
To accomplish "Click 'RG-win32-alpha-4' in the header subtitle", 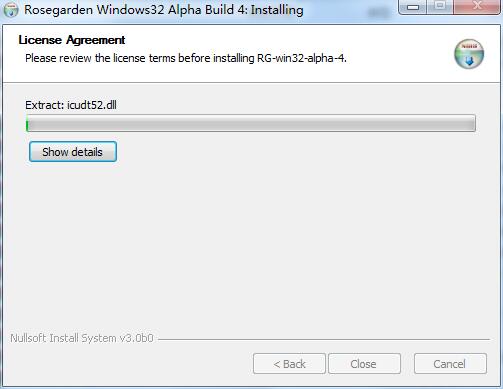I will click(x=301, y=58).
